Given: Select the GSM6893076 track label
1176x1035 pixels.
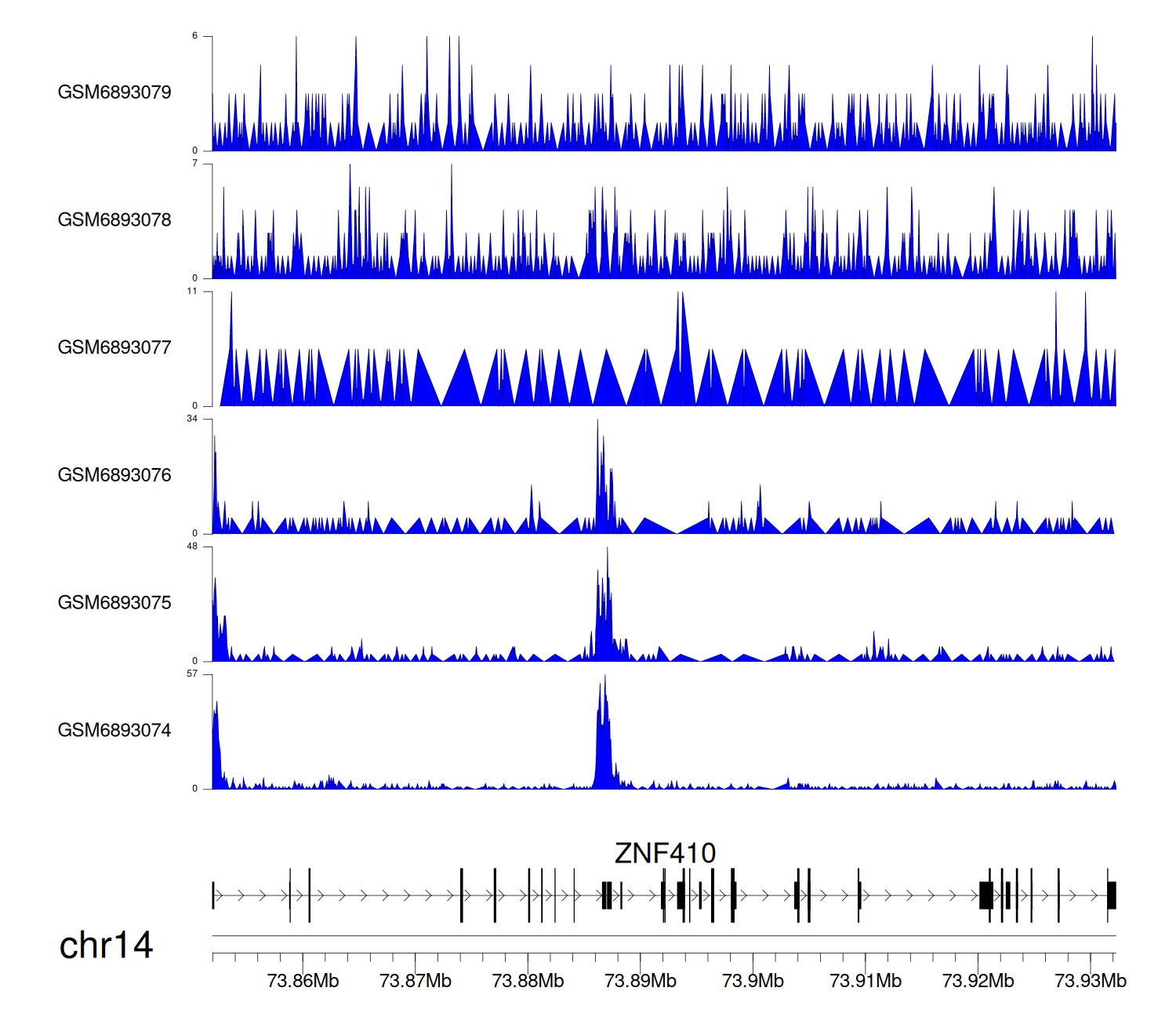Looking at the screenshot, I should click(114, 475).
